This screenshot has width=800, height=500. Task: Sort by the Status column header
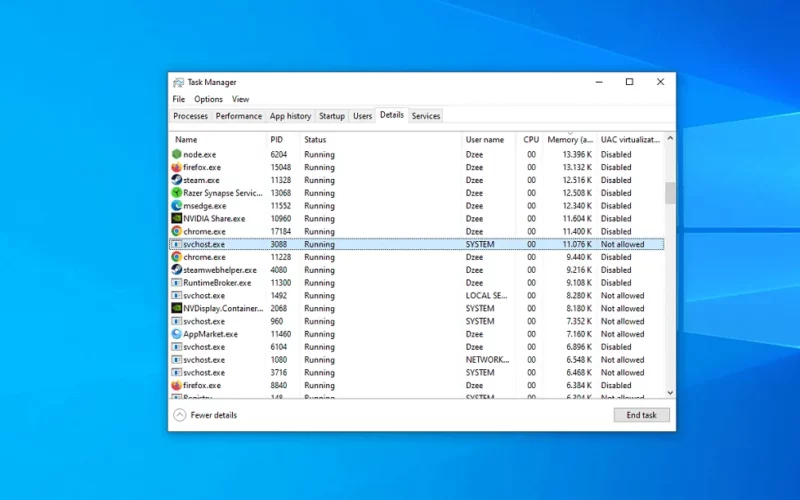pos(381,139)
